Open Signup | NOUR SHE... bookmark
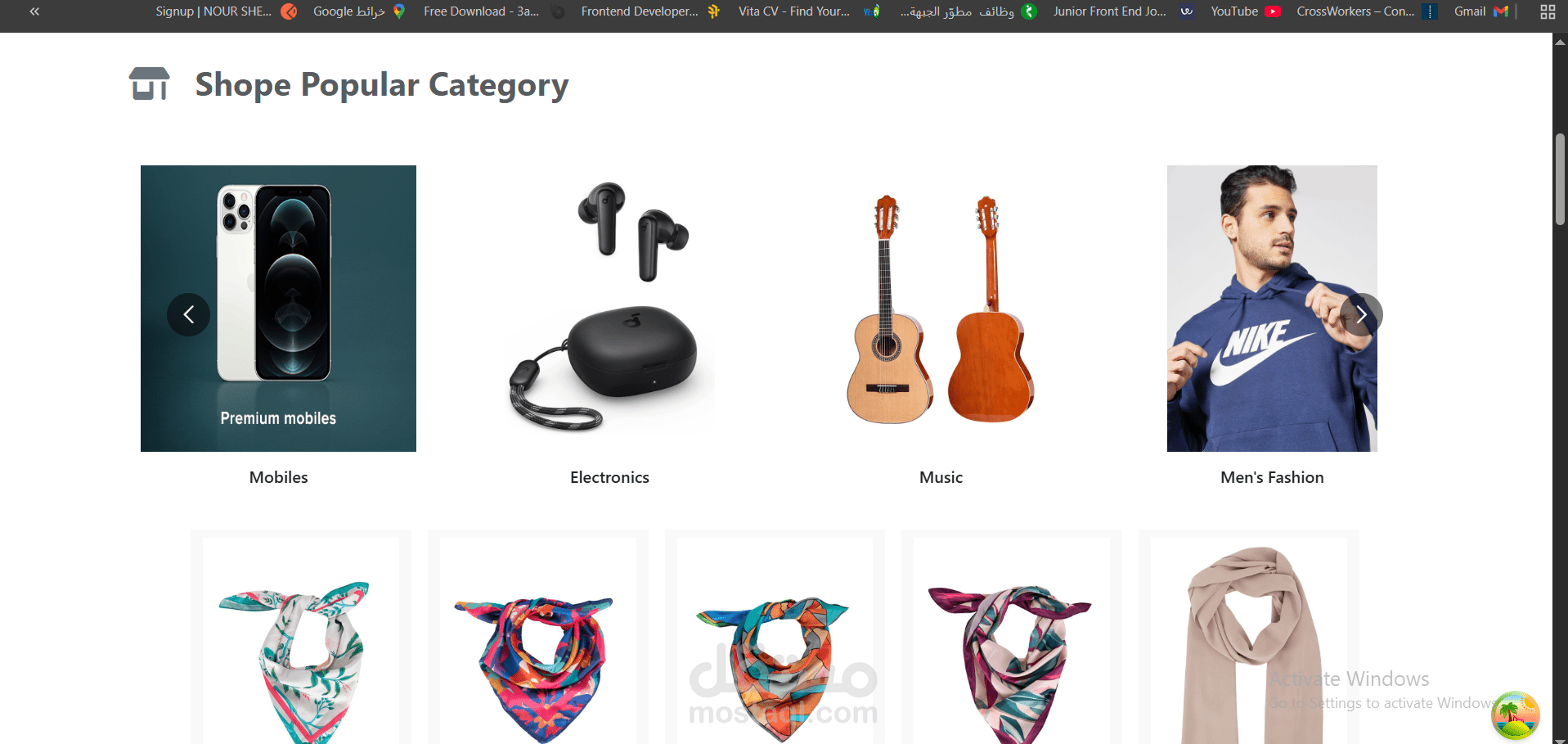The width and height of the screenshot is (1568, 744). [226, 11]
